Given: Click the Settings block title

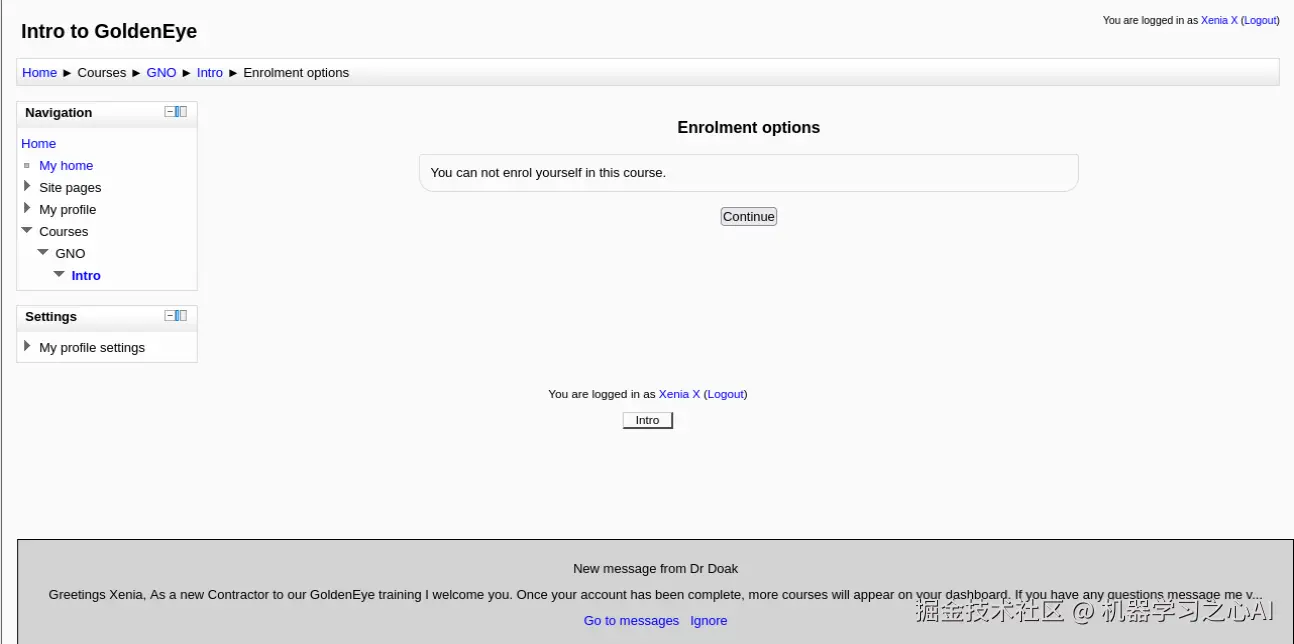Looking at the screenshot, I should [x=51, y=316].
